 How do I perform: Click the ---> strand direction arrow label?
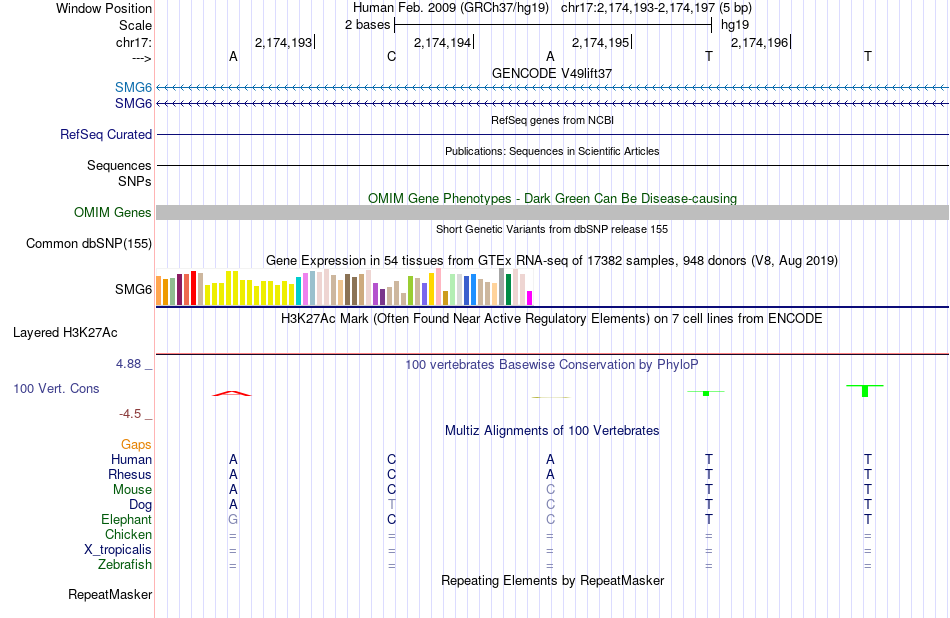(141, 58)
